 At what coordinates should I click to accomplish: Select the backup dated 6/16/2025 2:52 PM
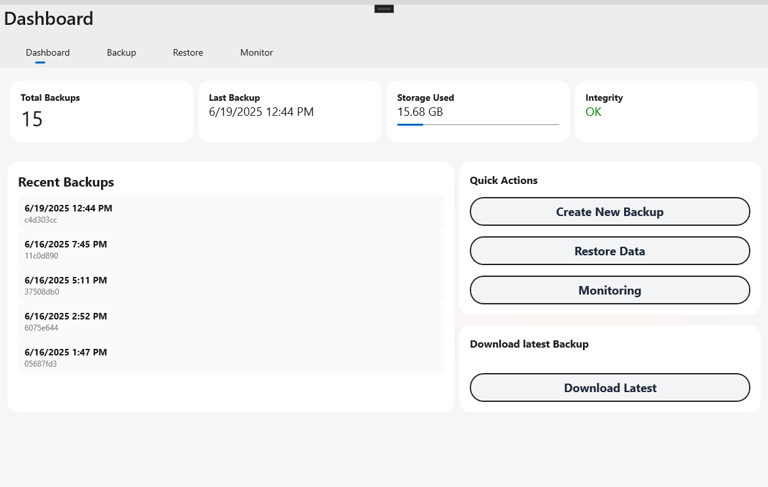[231, 321]
